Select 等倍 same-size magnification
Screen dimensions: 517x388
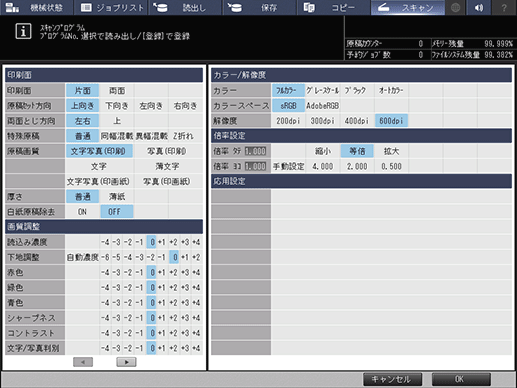tap(357, 151)
